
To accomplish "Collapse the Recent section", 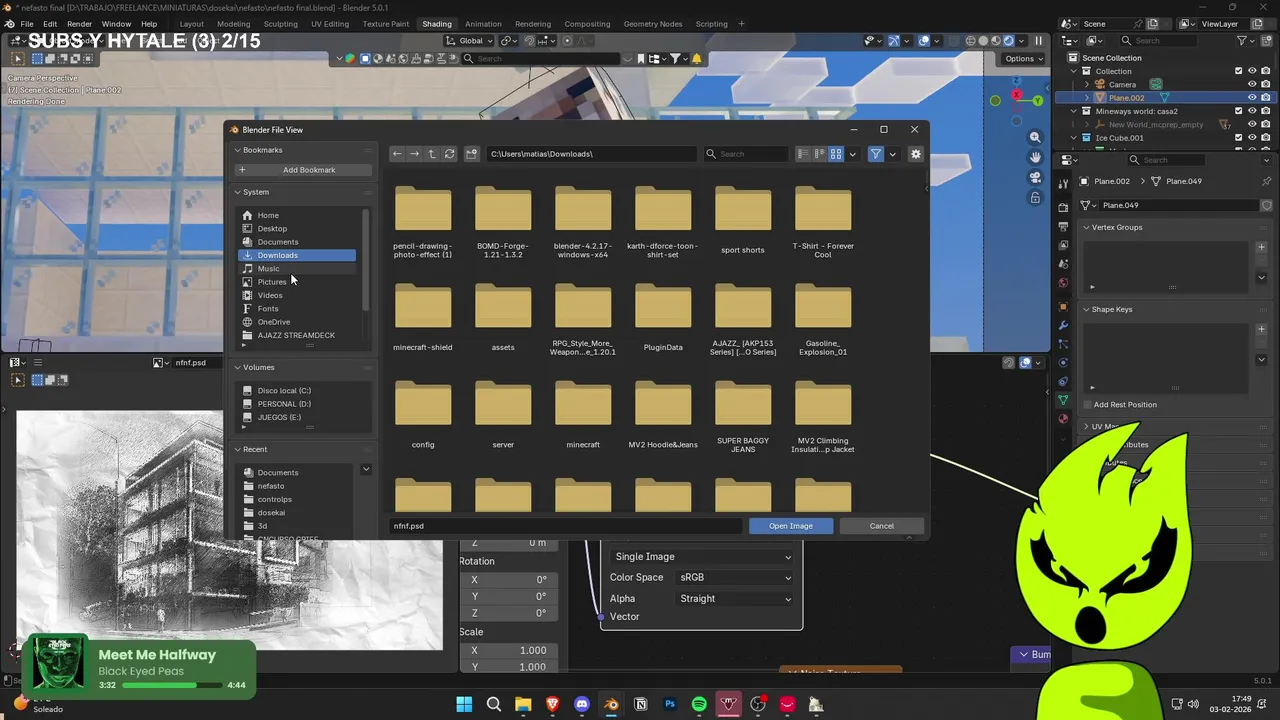I will [238, 449].
